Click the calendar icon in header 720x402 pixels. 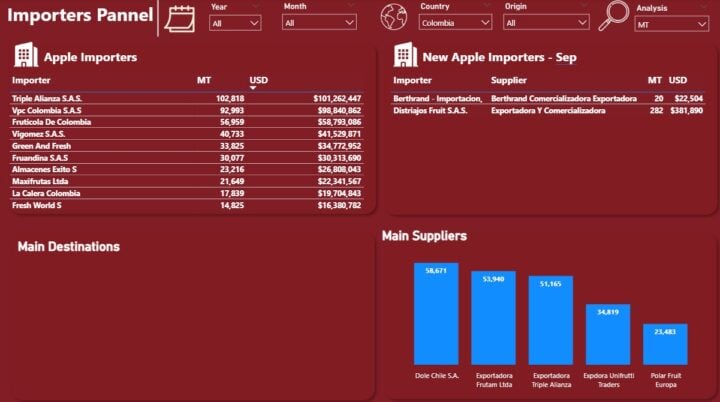180,18
